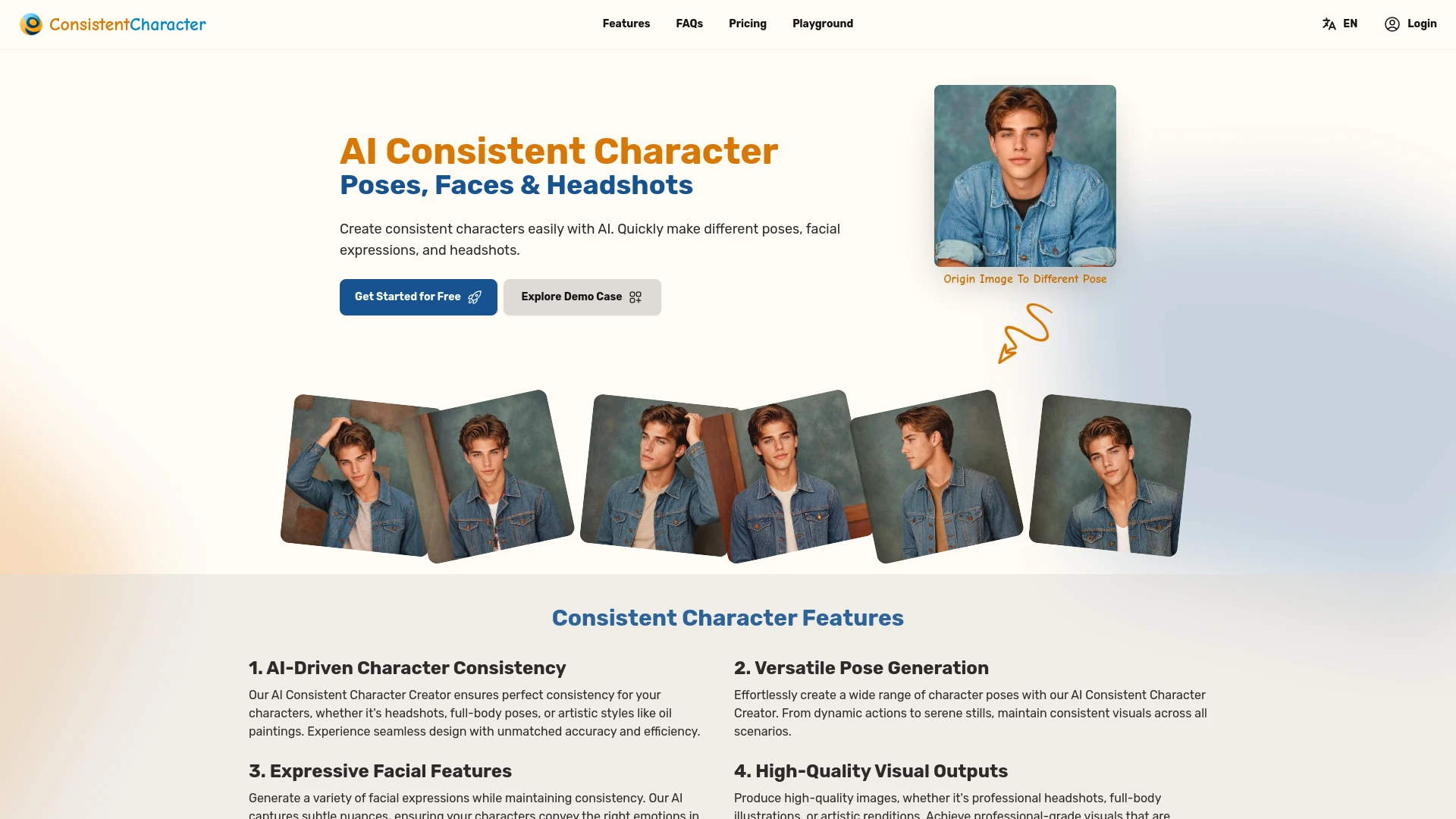Click the ConsistentCharacter logo icon
Screen dimensions: 1456x819
coord(30,24)
